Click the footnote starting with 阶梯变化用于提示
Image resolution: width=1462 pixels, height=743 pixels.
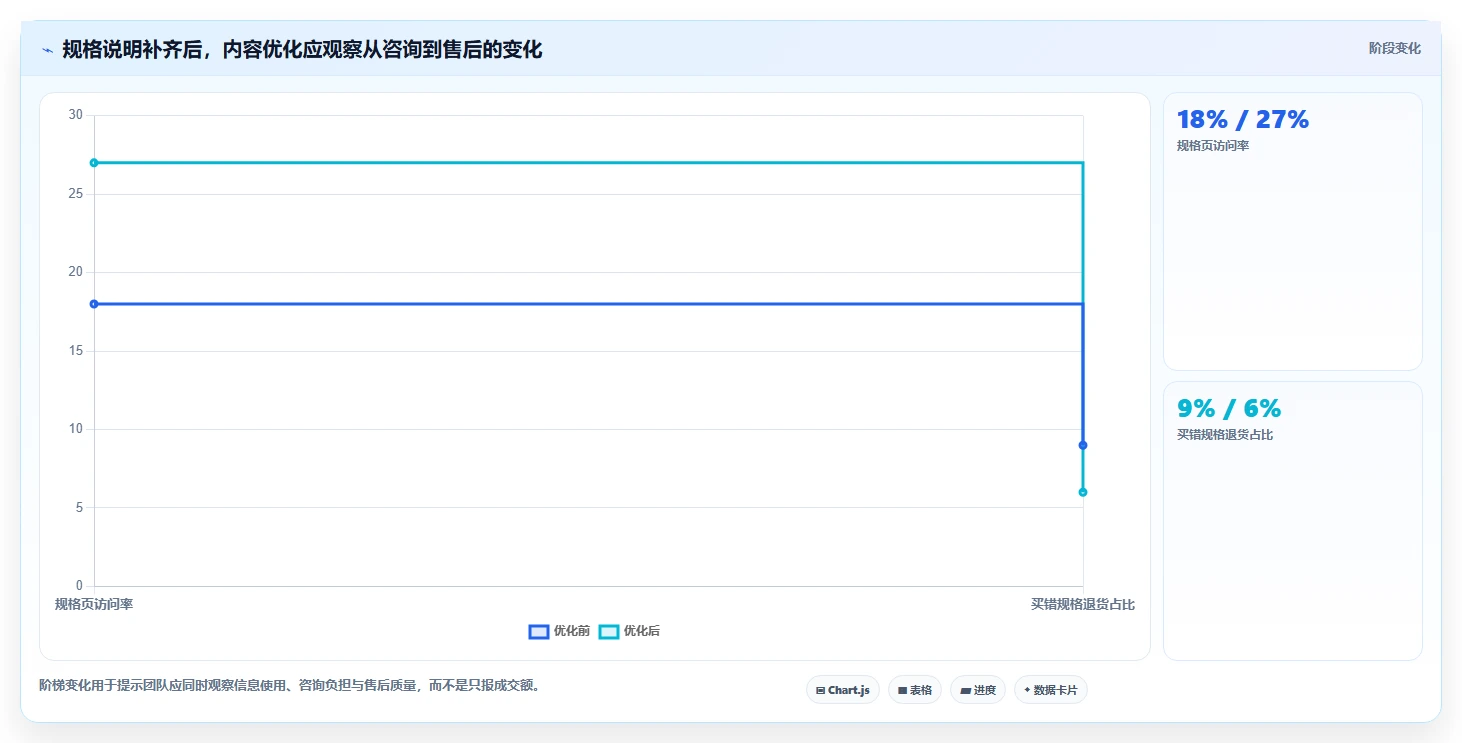point(290,686)
